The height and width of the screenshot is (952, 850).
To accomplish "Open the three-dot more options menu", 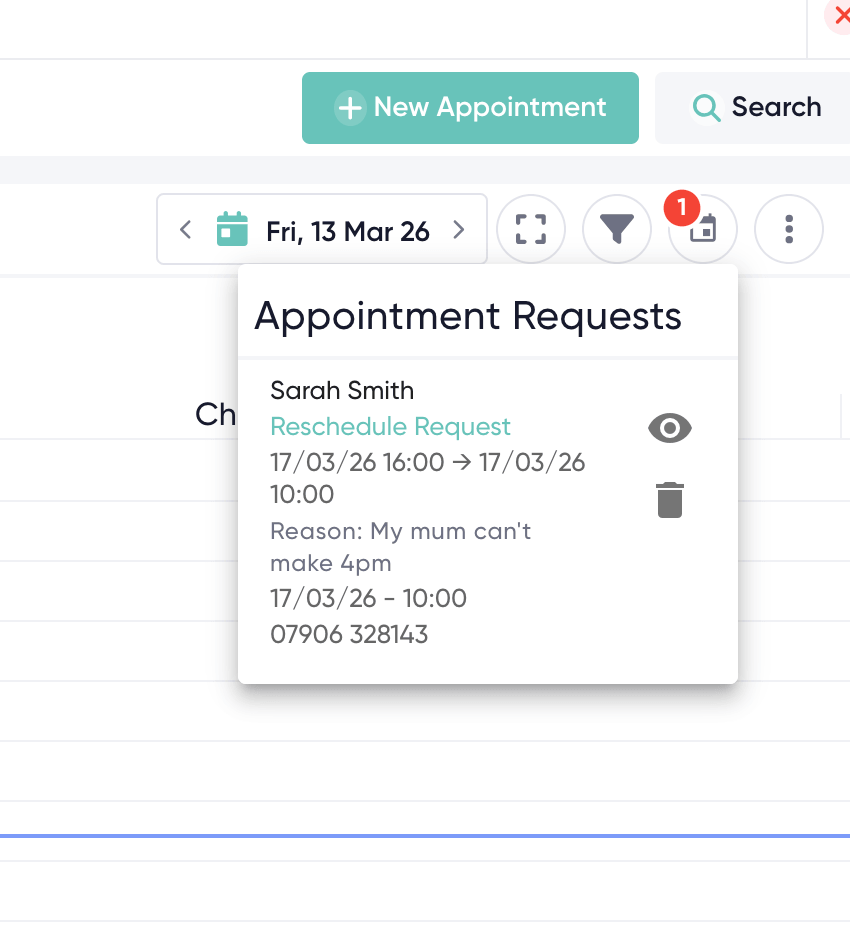I will 789,230.
